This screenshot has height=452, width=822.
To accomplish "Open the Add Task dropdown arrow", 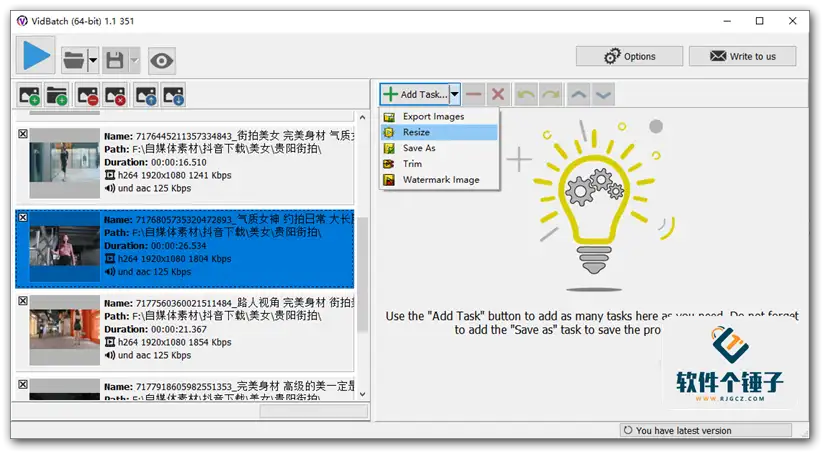I will (x=454, y=94).
